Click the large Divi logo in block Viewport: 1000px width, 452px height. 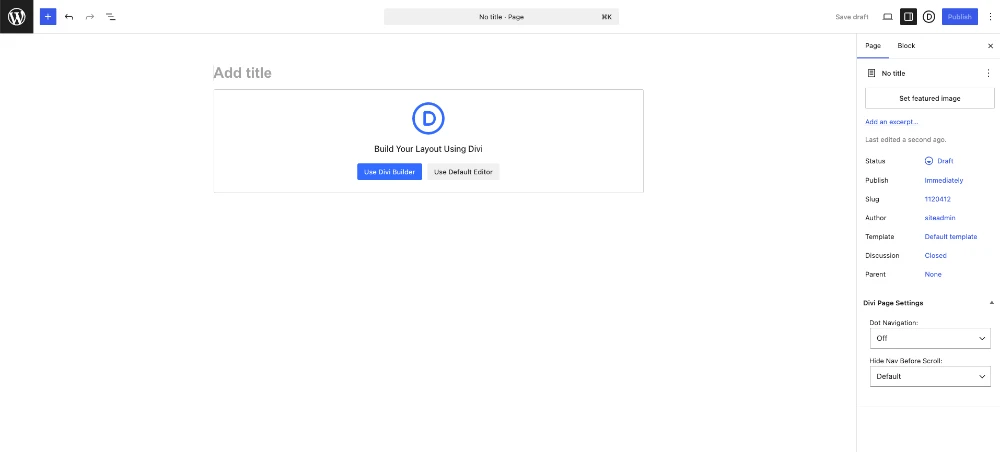click(428, 118)
